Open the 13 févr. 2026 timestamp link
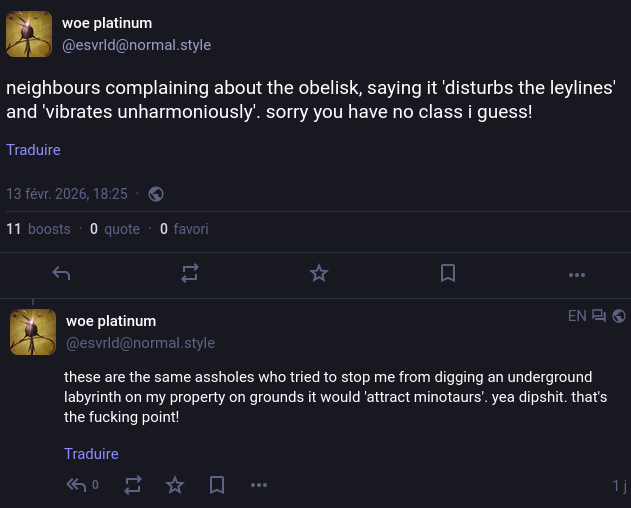The width and height of the screenshot is (631, 508). coord(67,194)
